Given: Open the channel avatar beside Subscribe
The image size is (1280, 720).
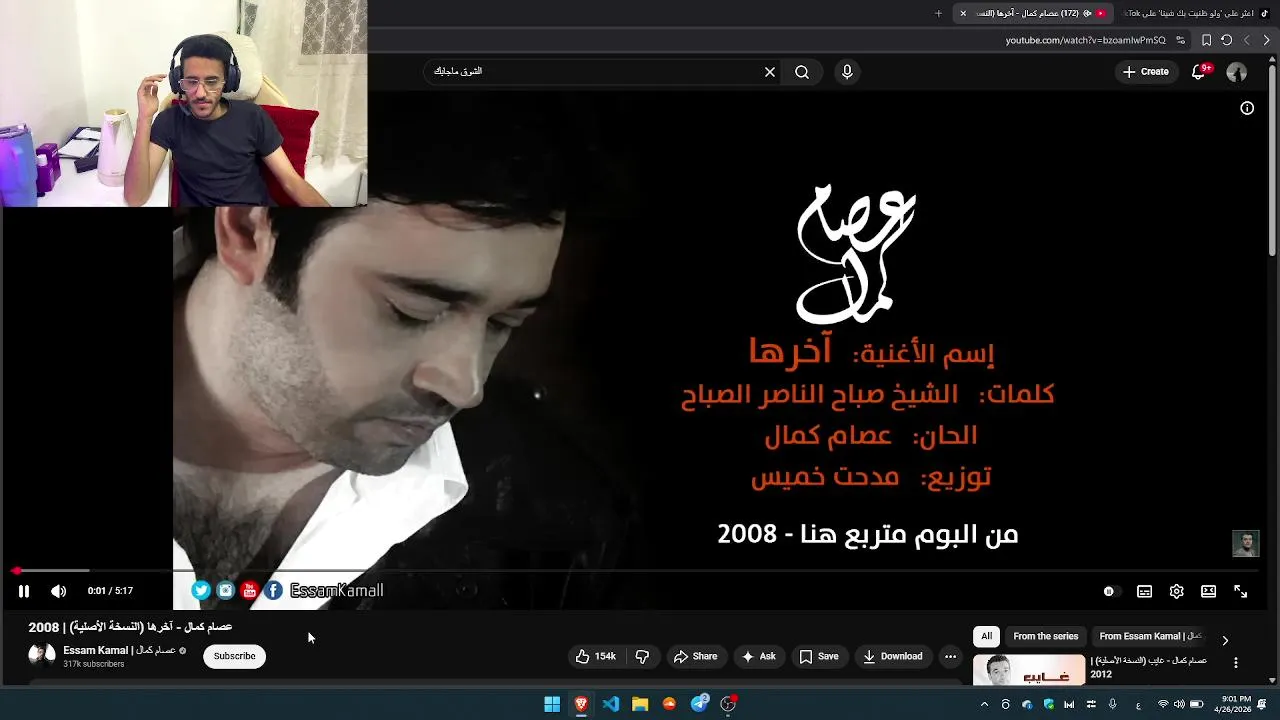Looking at the screenshot, I should (42, 655).
